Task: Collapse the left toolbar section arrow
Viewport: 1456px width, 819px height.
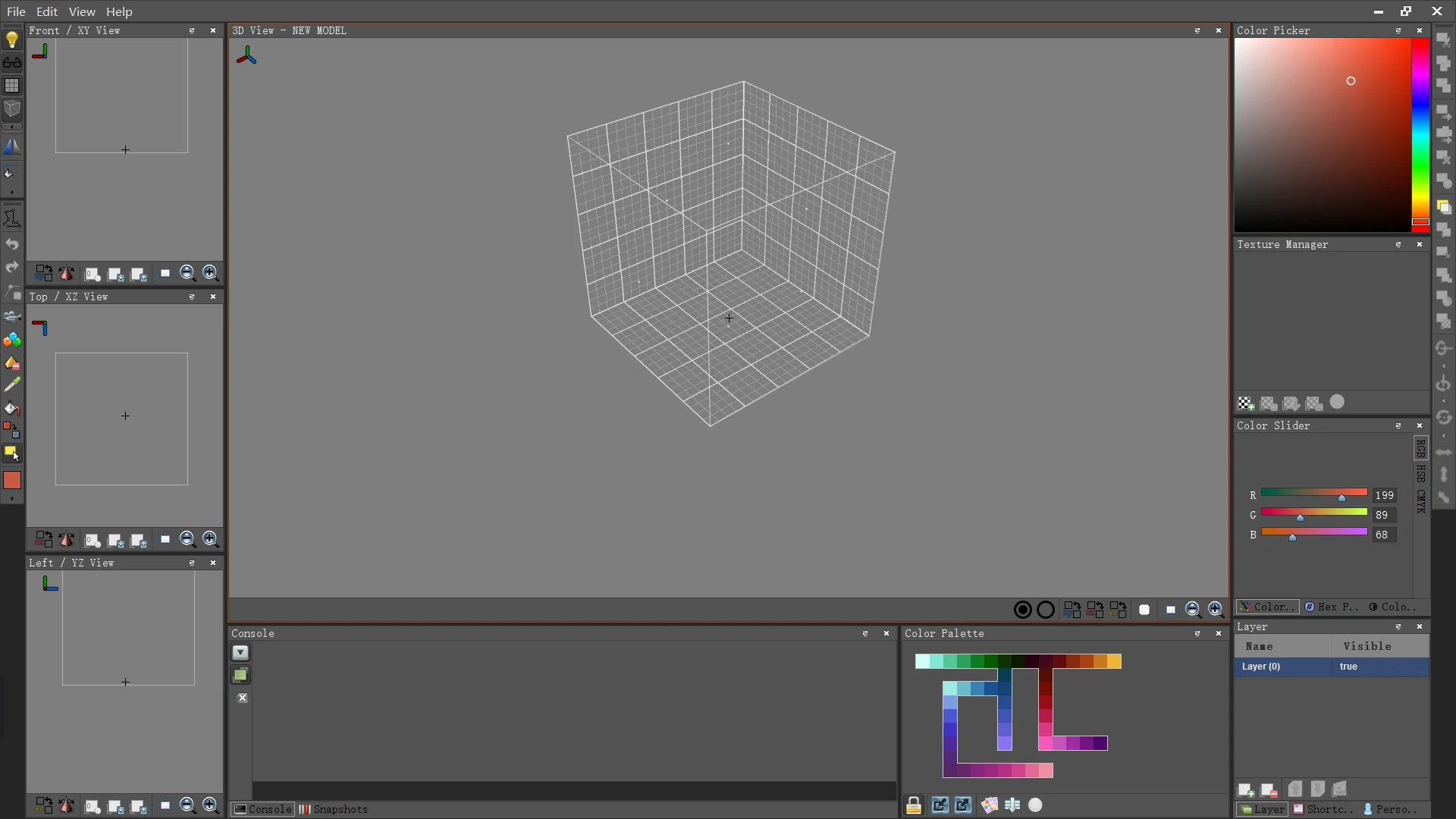Action: tap(12, 127)
